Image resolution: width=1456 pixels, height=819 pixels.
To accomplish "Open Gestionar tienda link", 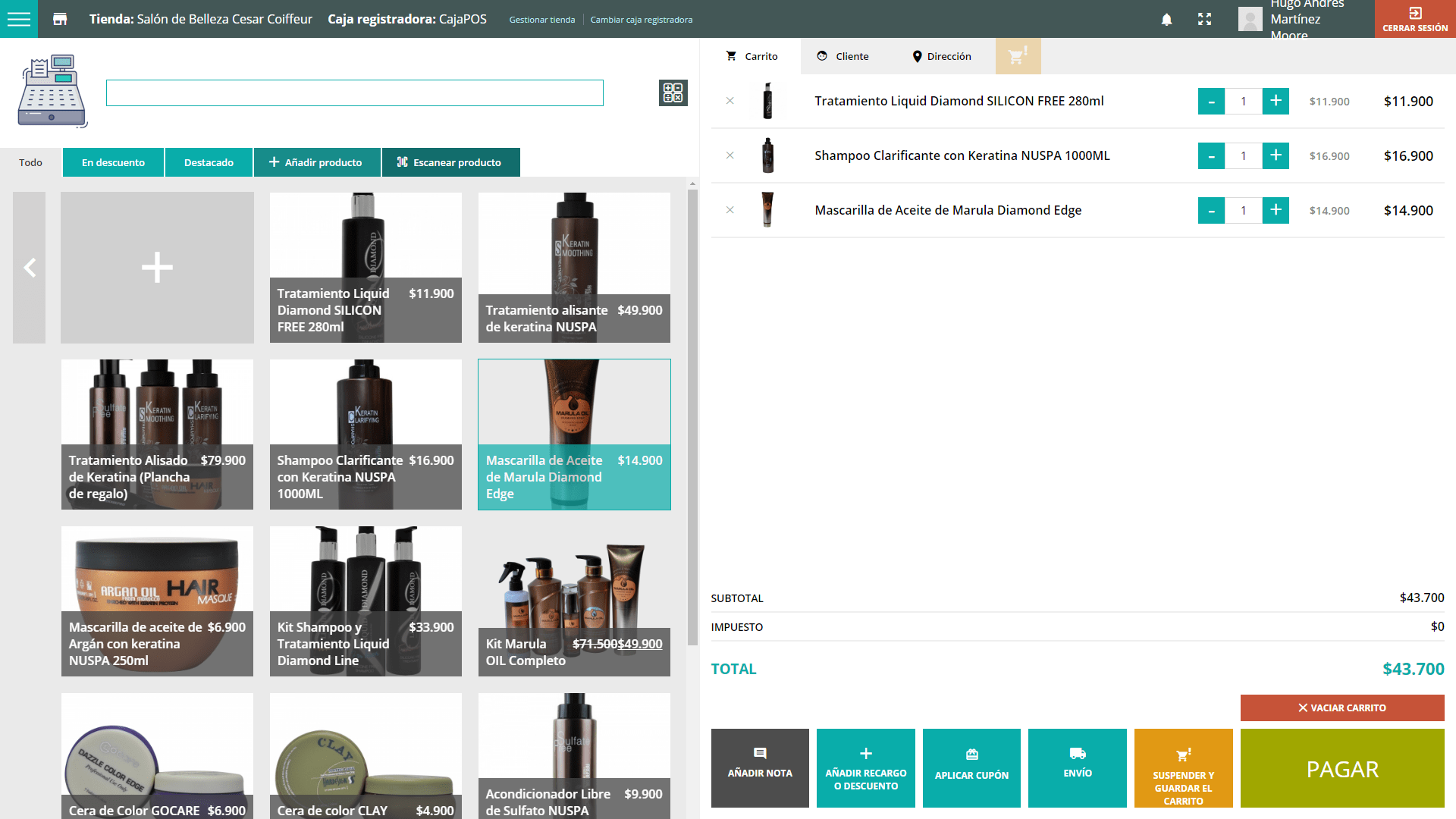I will point(541,20).
